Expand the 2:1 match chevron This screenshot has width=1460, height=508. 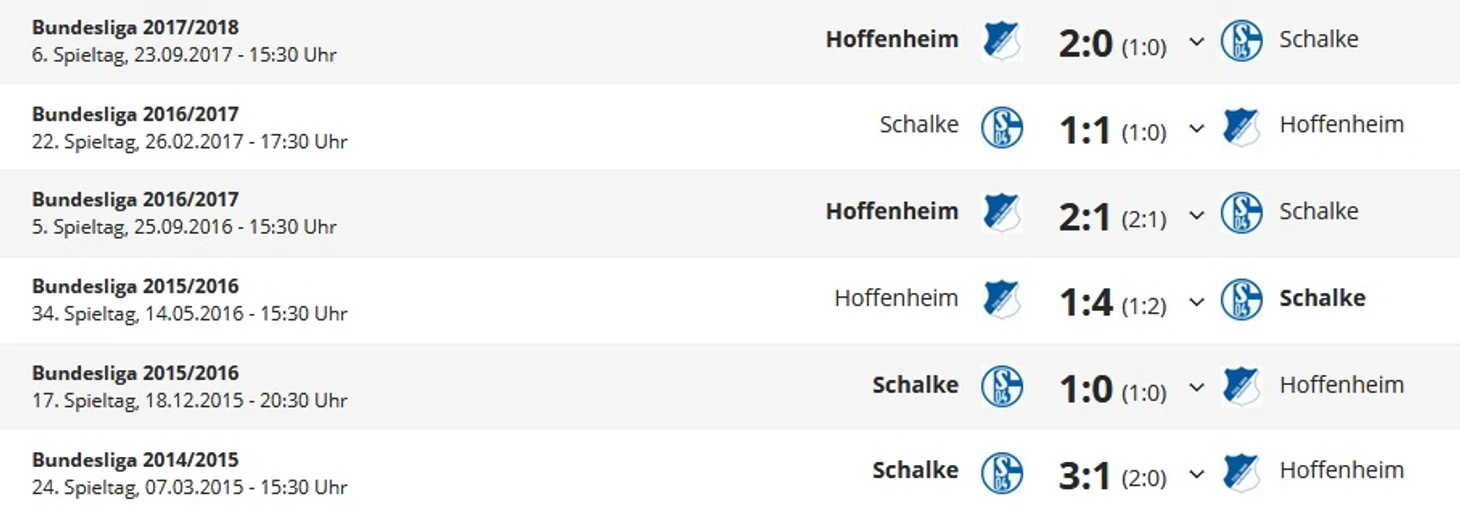(x=1196, y=214)
